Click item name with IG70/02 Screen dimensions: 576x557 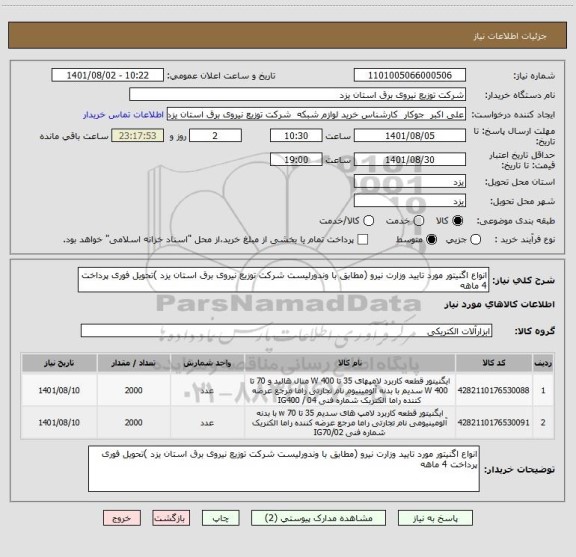click(x=350, y=423)
